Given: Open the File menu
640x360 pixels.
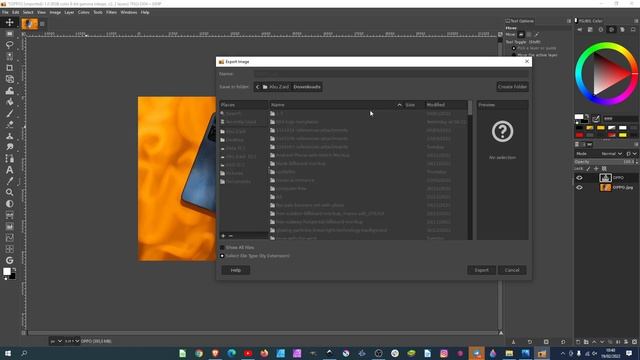Looking at the screenshot, I should 5,12.
